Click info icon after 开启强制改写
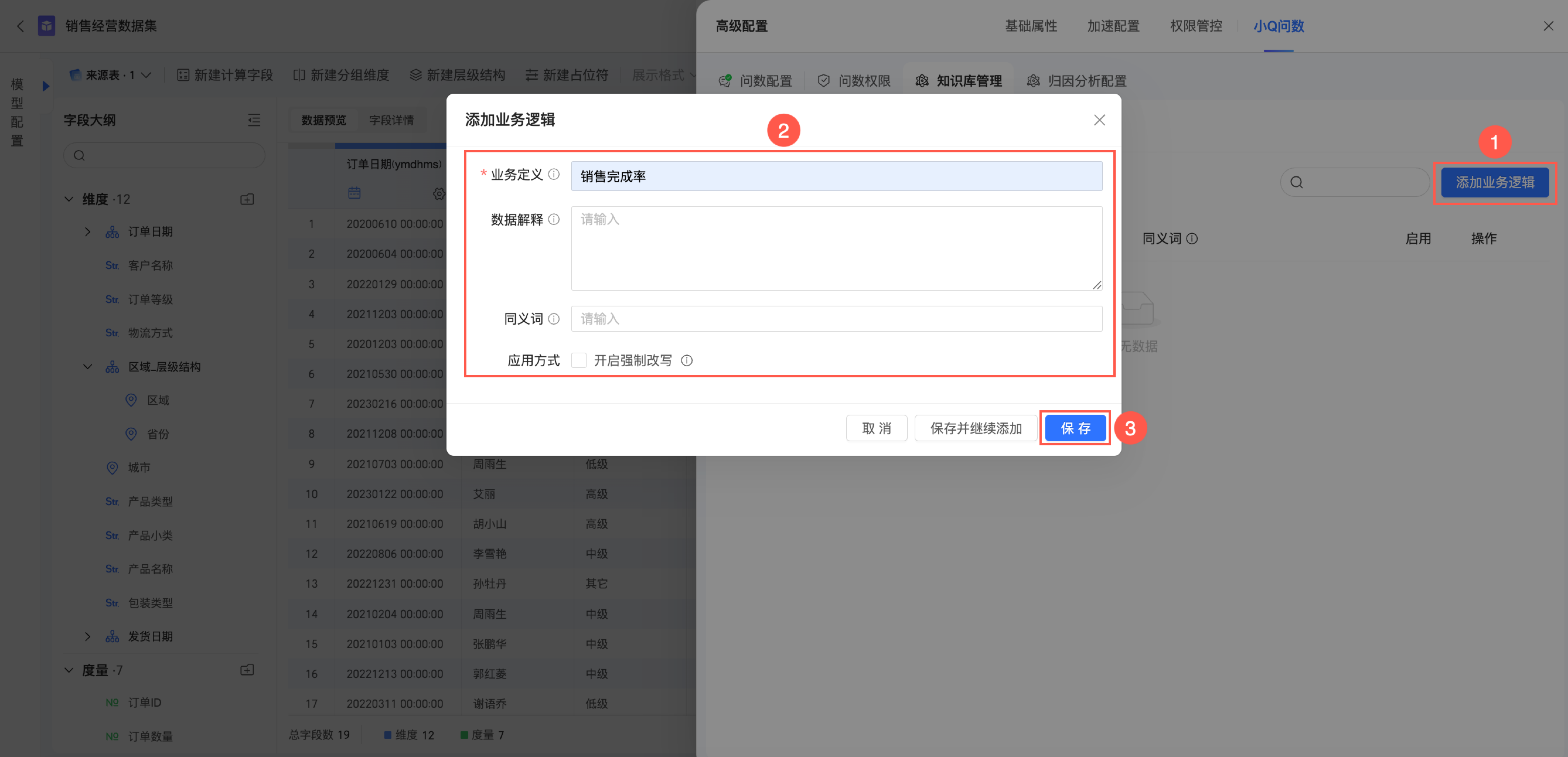Screen dimensions: 1568x757 687,361
